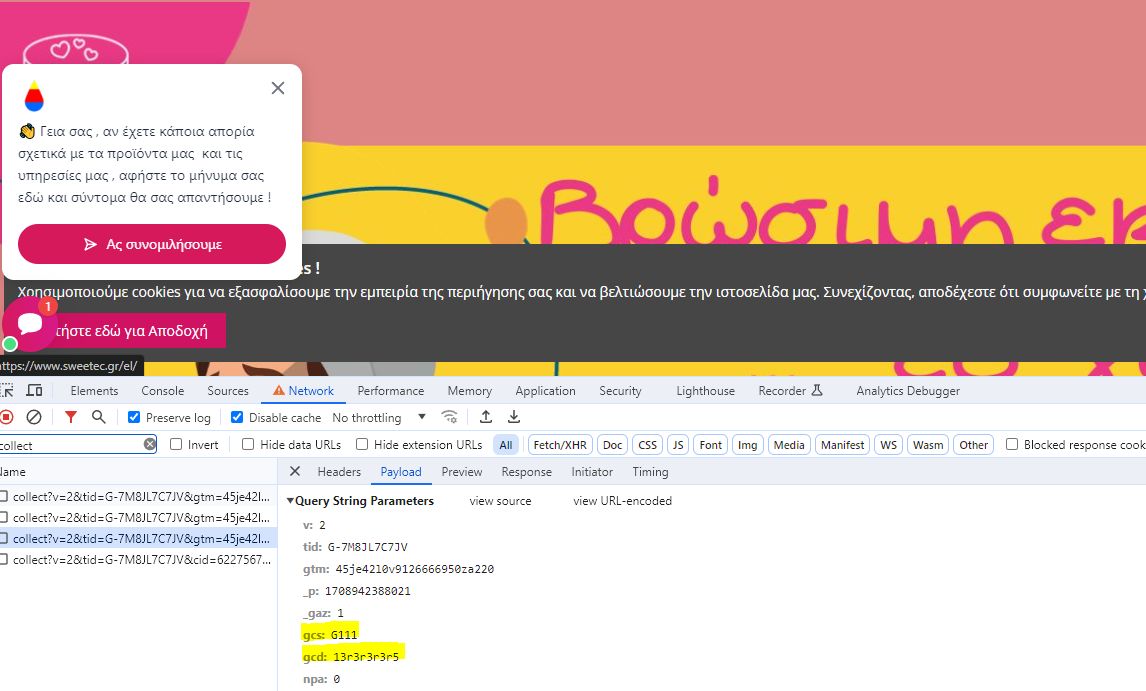This screenshot has height=691, width=1146.
Task: Filter by Wasm requests
Action: 927,445
